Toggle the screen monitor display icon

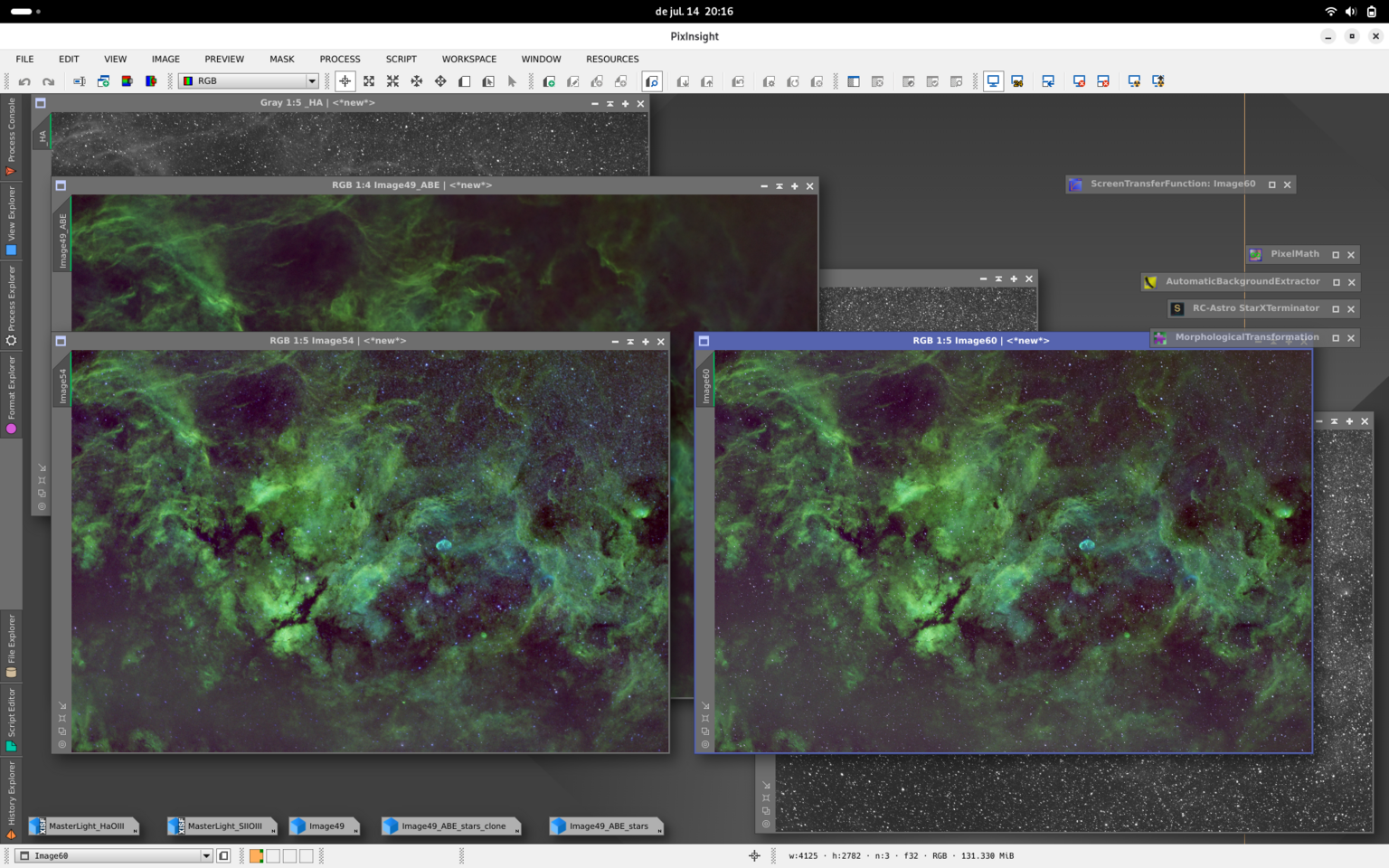pyautogui.click(x=993, y=81)
